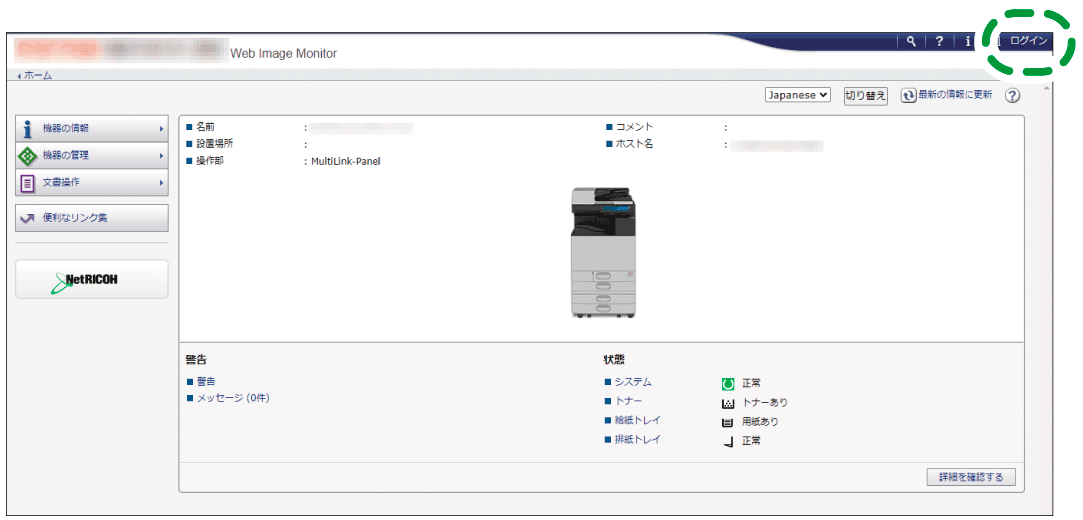This screenshot has height=520, width=1083.
Task: Click the search magnifier icon in header
Action: click(x=911, y=41)
